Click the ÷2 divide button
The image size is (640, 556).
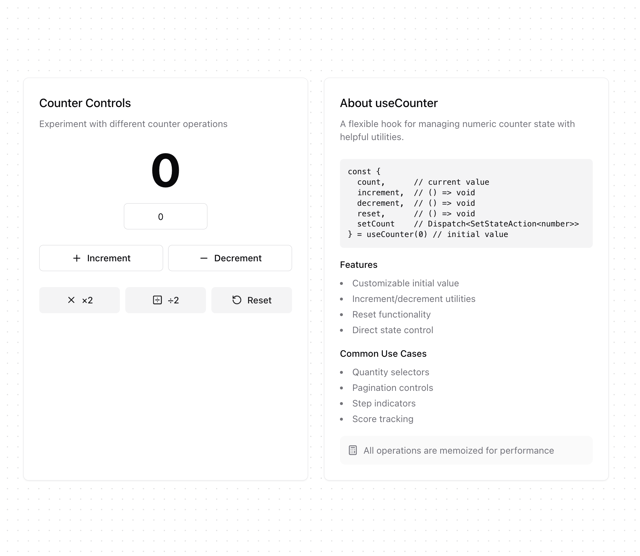point(166,300)
